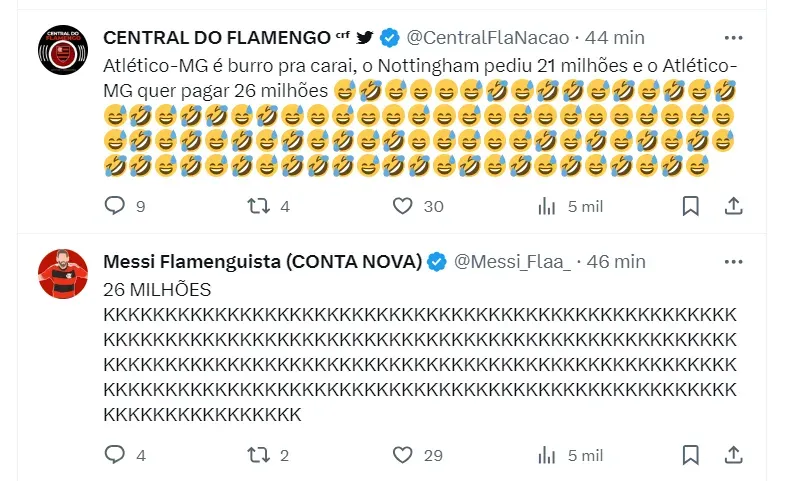
Task: View analytics of Messi Flamenguista's tweet
Action: coord(547,455)
